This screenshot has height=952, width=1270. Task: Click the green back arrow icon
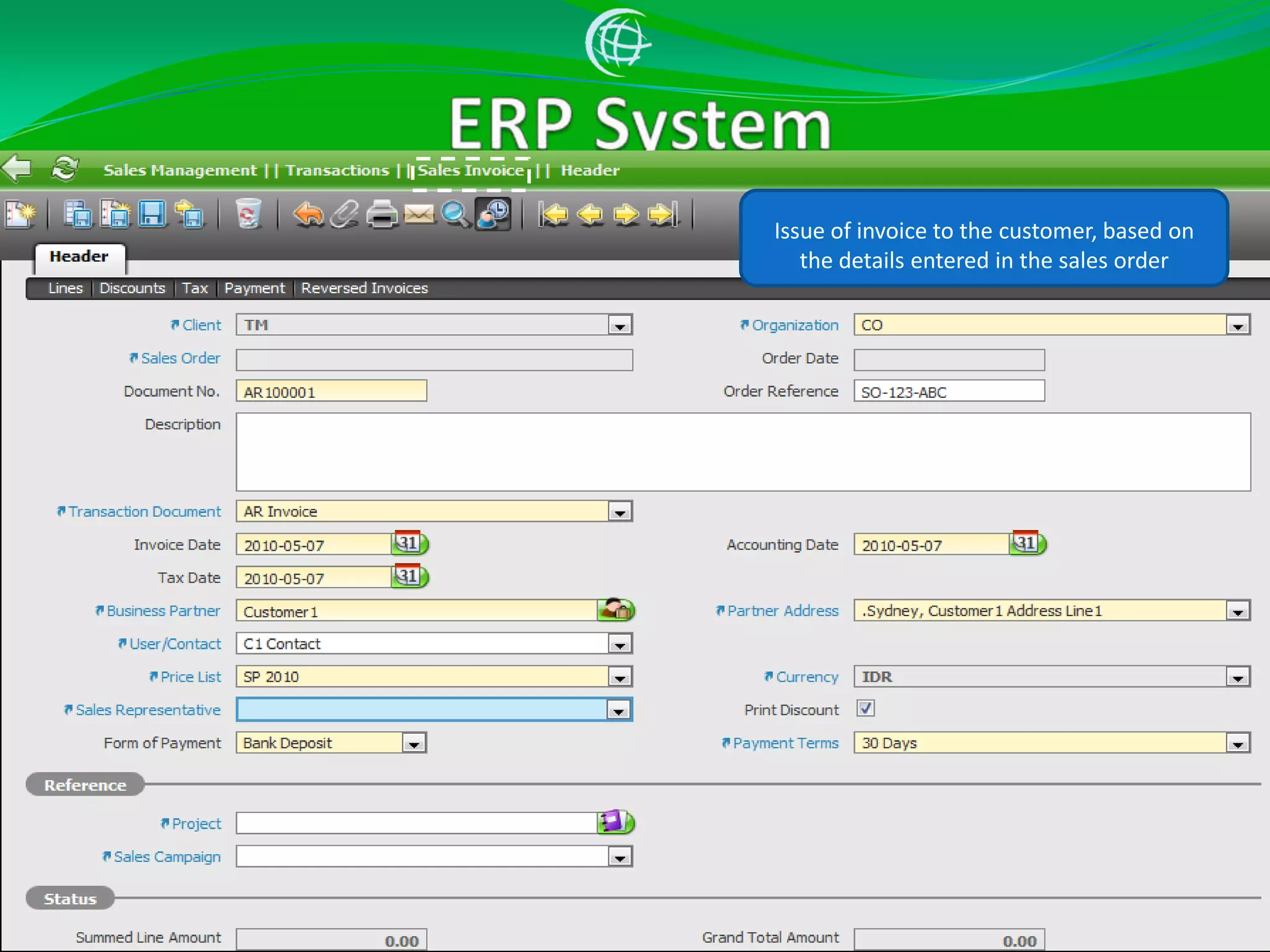[x=17, y=169]
